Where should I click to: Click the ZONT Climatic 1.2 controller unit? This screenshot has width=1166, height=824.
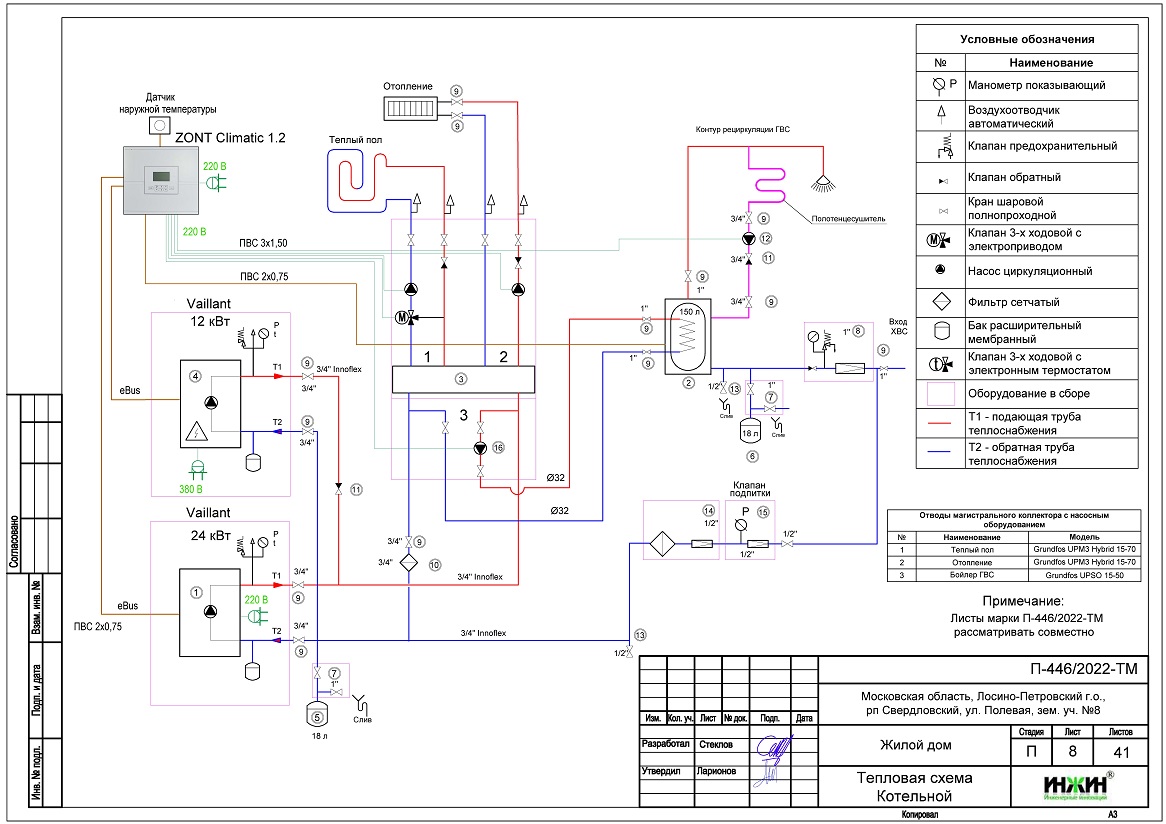tap(162, 180)
